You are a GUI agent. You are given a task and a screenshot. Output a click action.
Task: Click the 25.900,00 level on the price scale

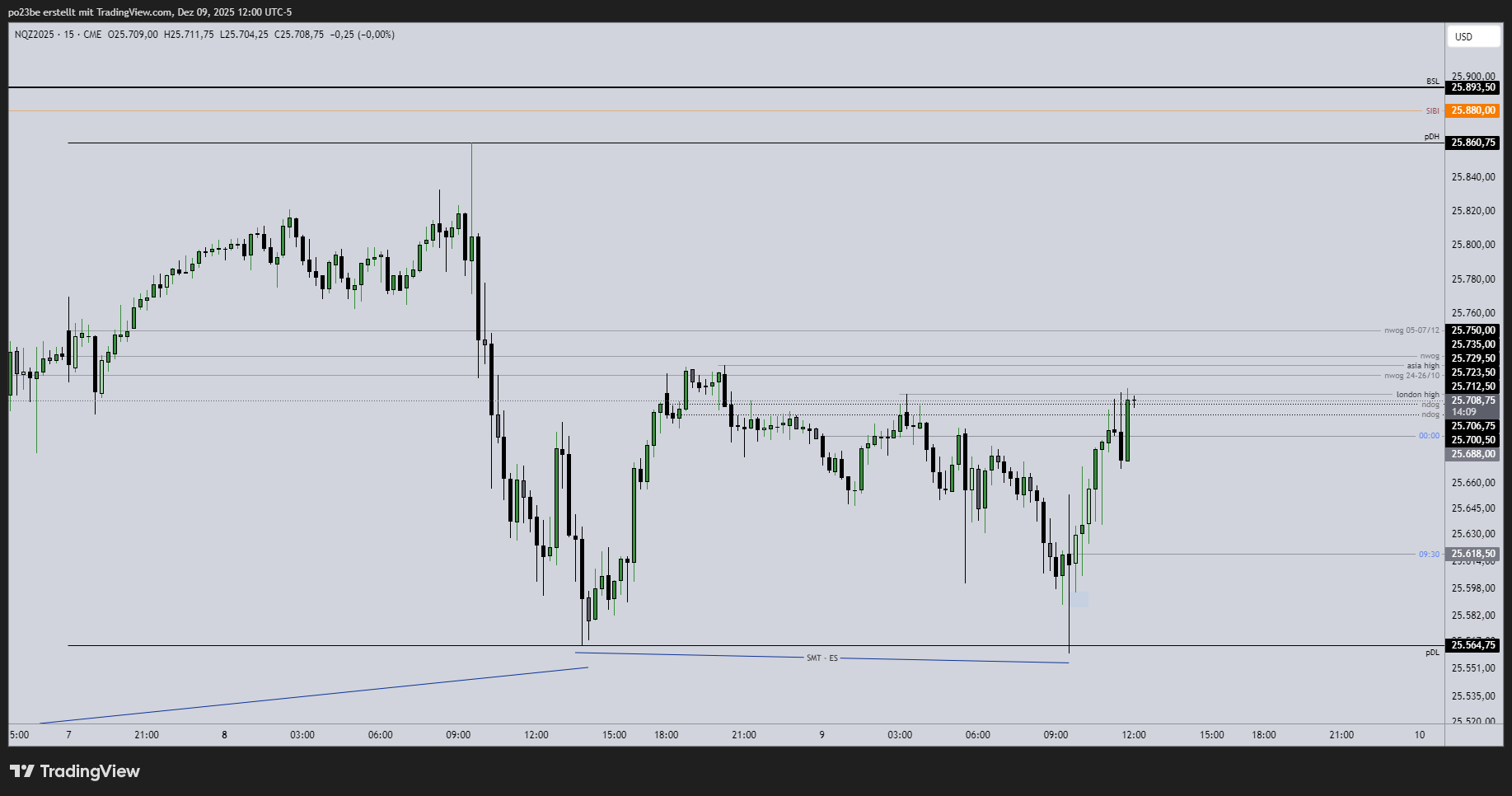(x=1475, y=76)
